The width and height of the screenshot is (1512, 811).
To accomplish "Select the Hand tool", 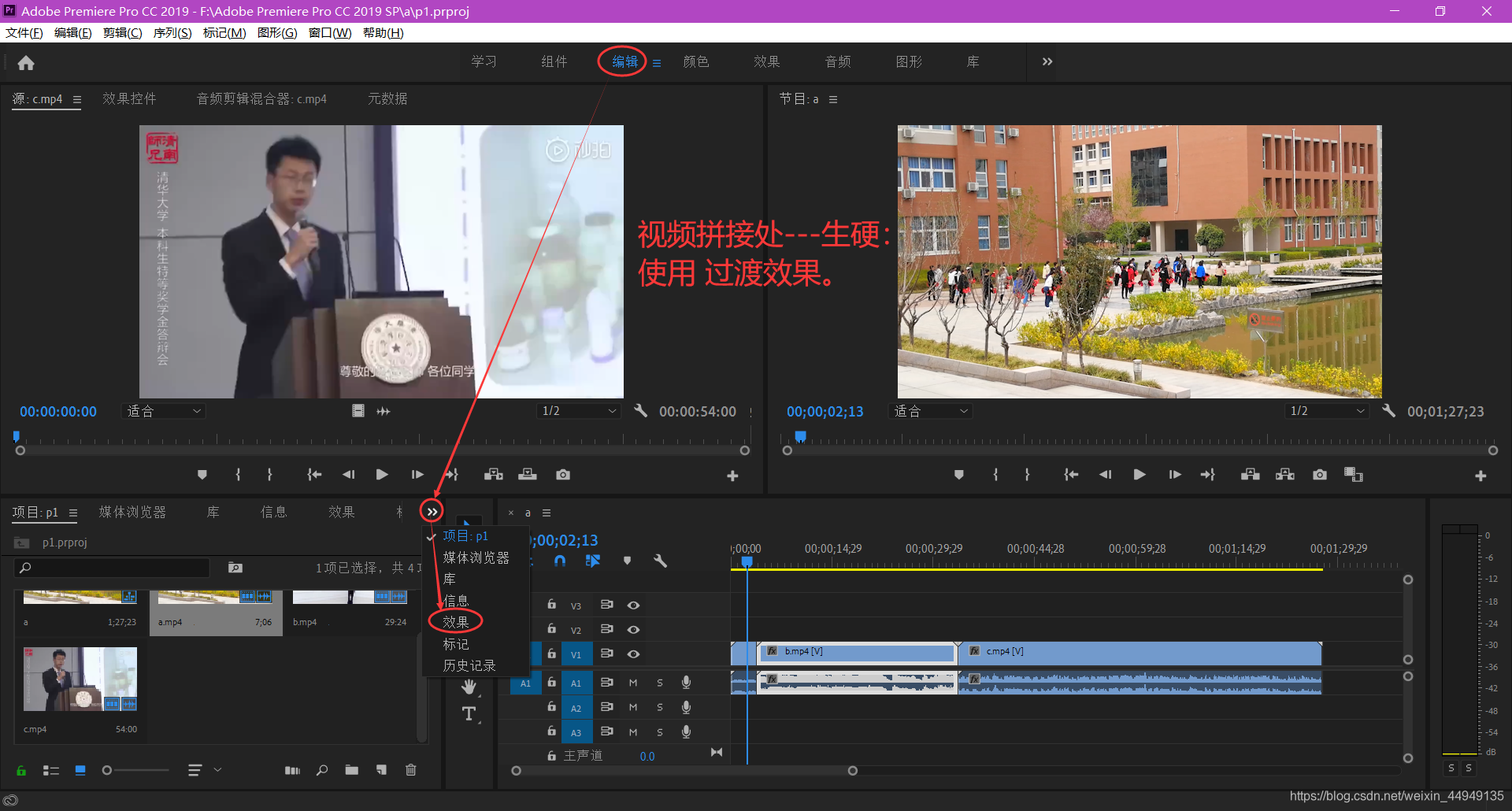I will pos(469,687).
